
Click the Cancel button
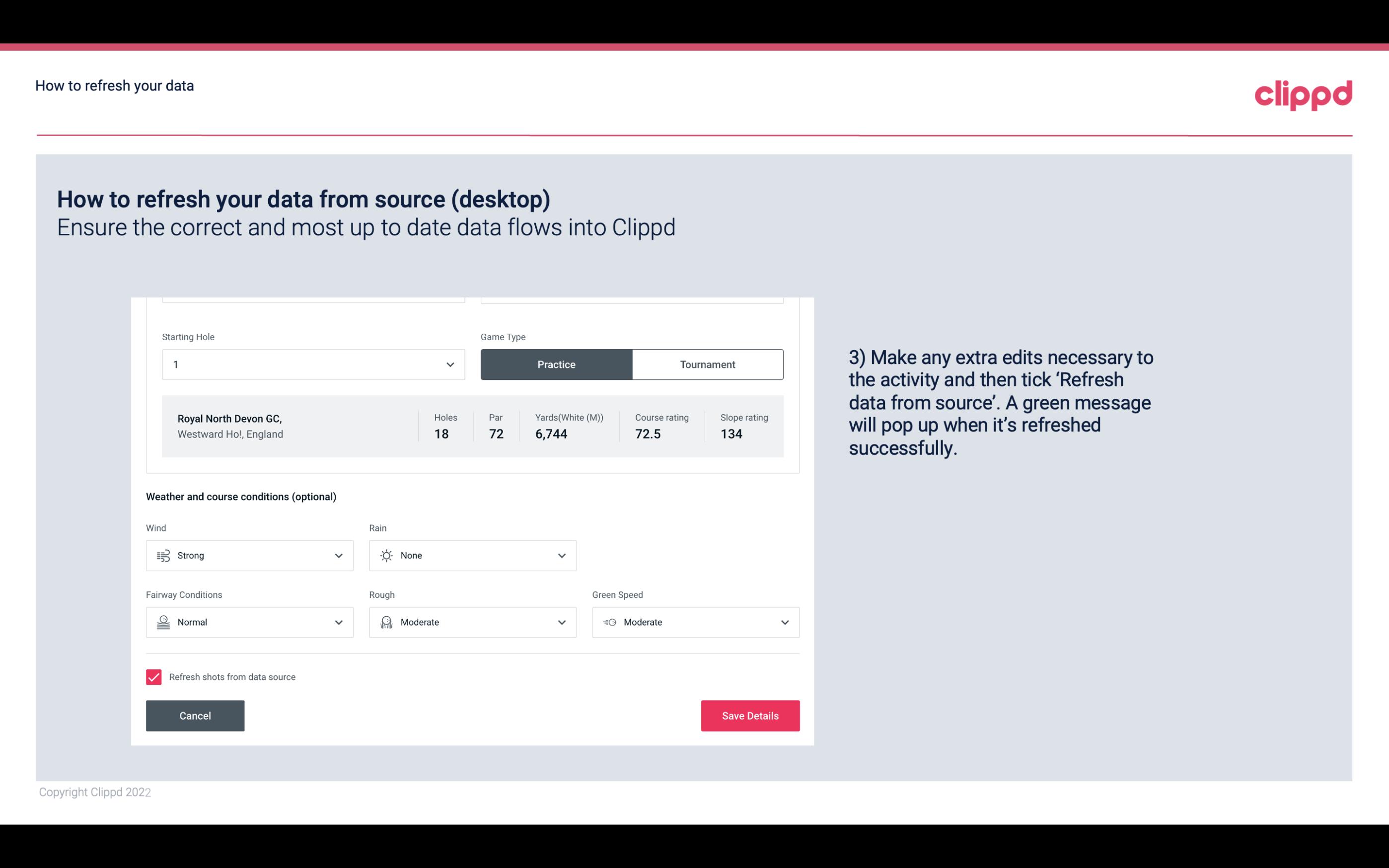(195, 715)
